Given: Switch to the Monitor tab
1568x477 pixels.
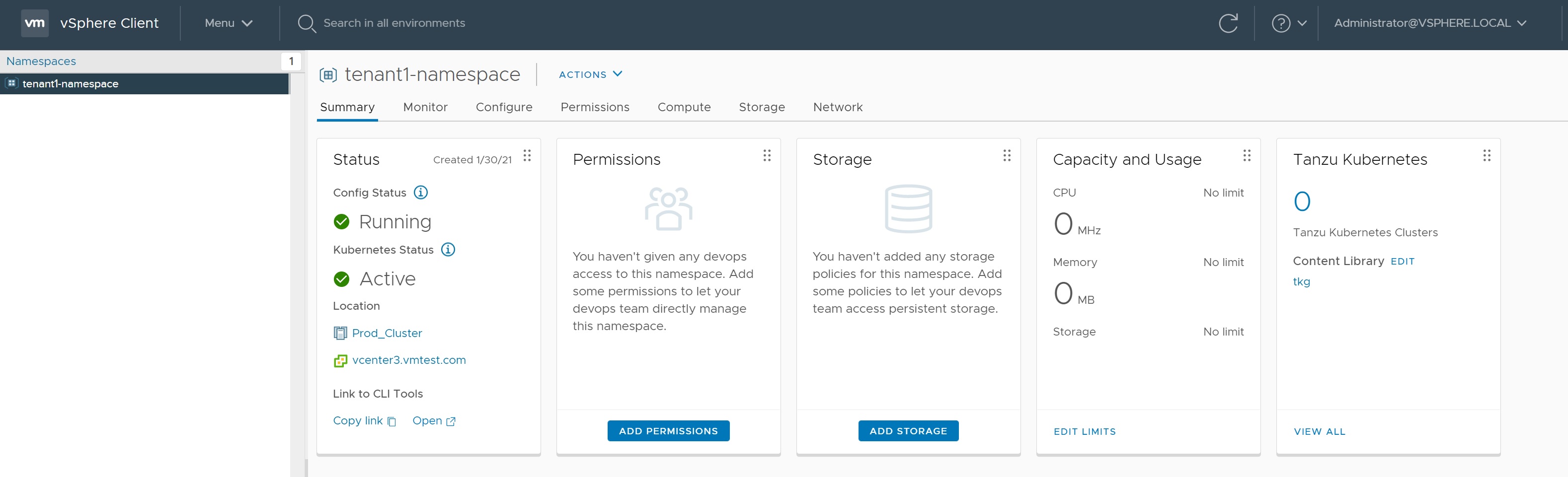Looking at the screenshot, I should point(425,107).
